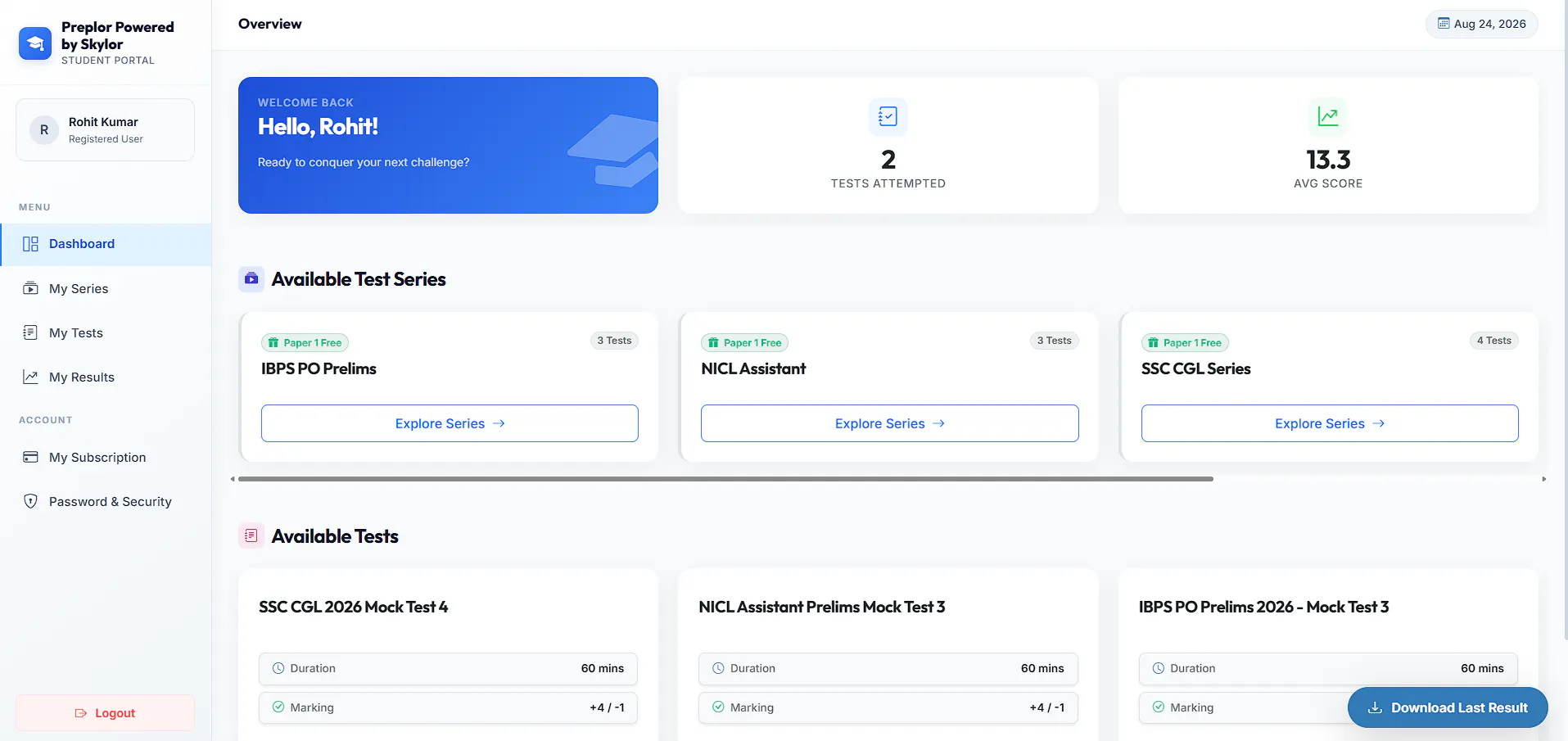Click the test series horizontal scrollbar thumb
The height and width of the screenshot is (741, 1568).
[x=725, y=479]
